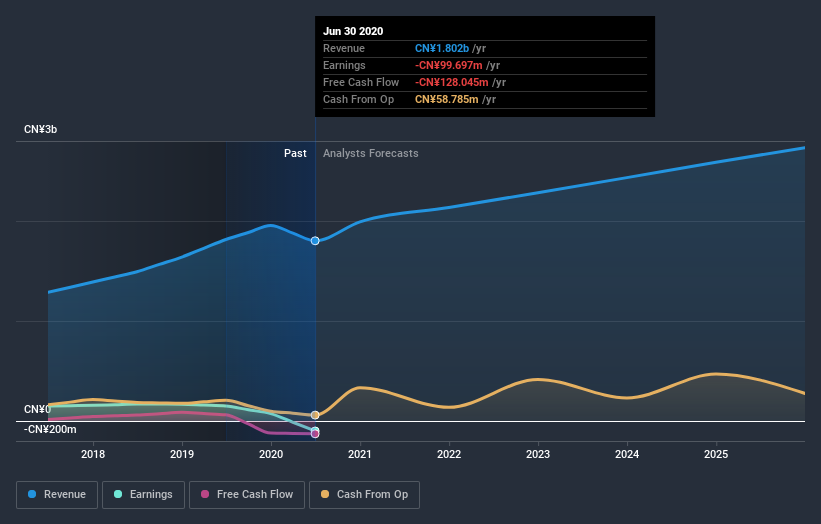Click the 2025 x-axis label
The height and width of the screenshot is (524, 821).
pos(716,454)
